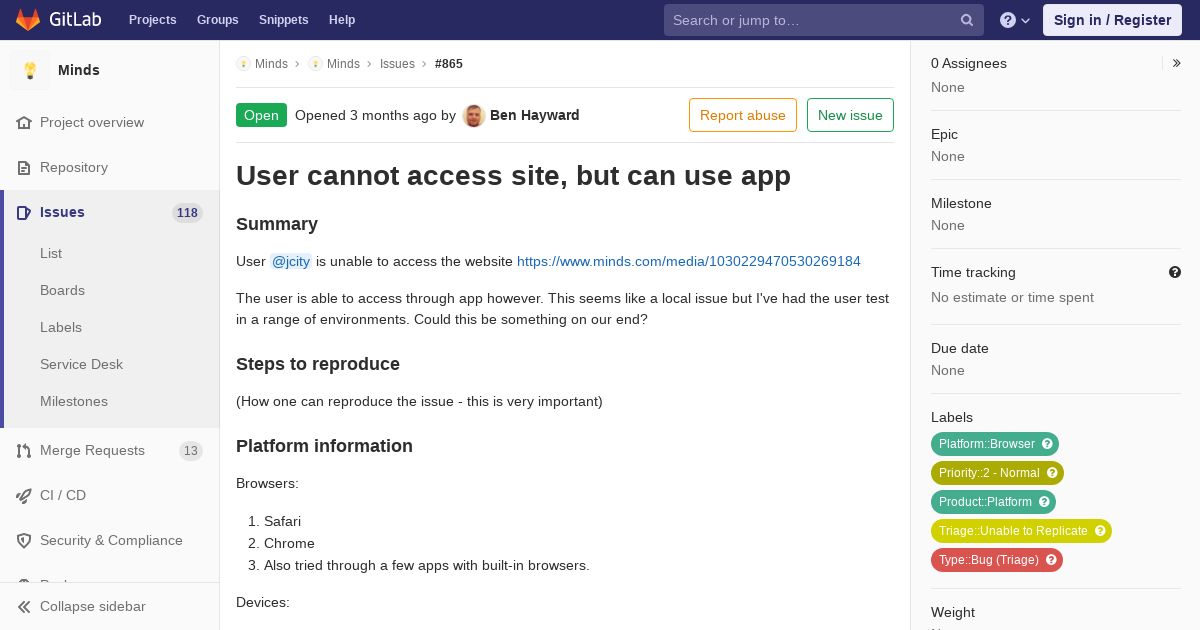The image size is (1200, 630).
Task: Click the Minds project lightbulb avatar
Action: 30,70
